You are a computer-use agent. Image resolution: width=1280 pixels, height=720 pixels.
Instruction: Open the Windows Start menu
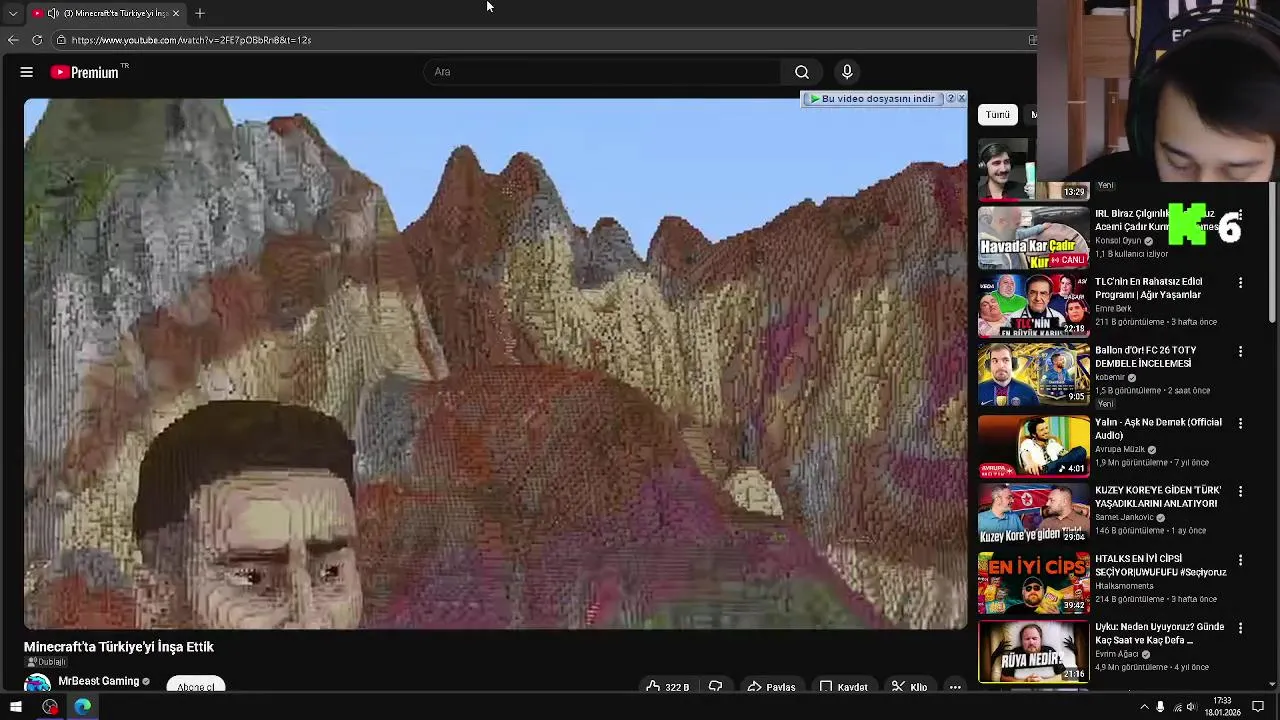click(x=16, y=707)
